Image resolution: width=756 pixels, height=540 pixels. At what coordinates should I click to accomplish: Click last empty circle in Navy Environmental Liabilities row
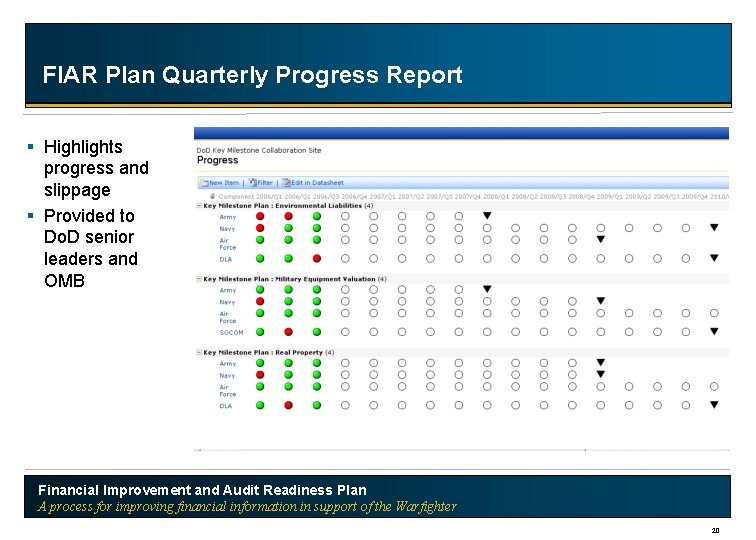[x=686, y=228]
